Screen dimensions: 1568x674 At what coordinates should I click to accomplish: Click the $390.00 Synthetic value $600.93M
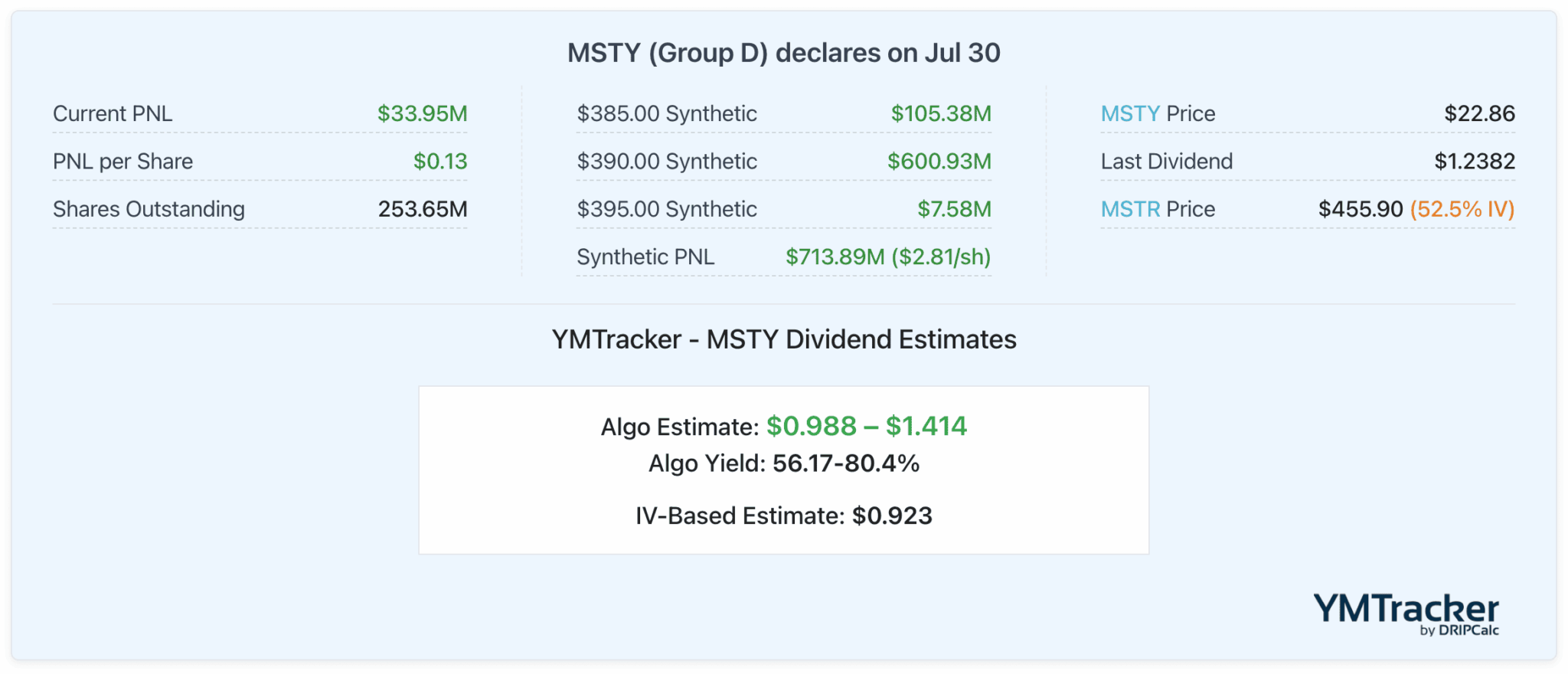939,162
